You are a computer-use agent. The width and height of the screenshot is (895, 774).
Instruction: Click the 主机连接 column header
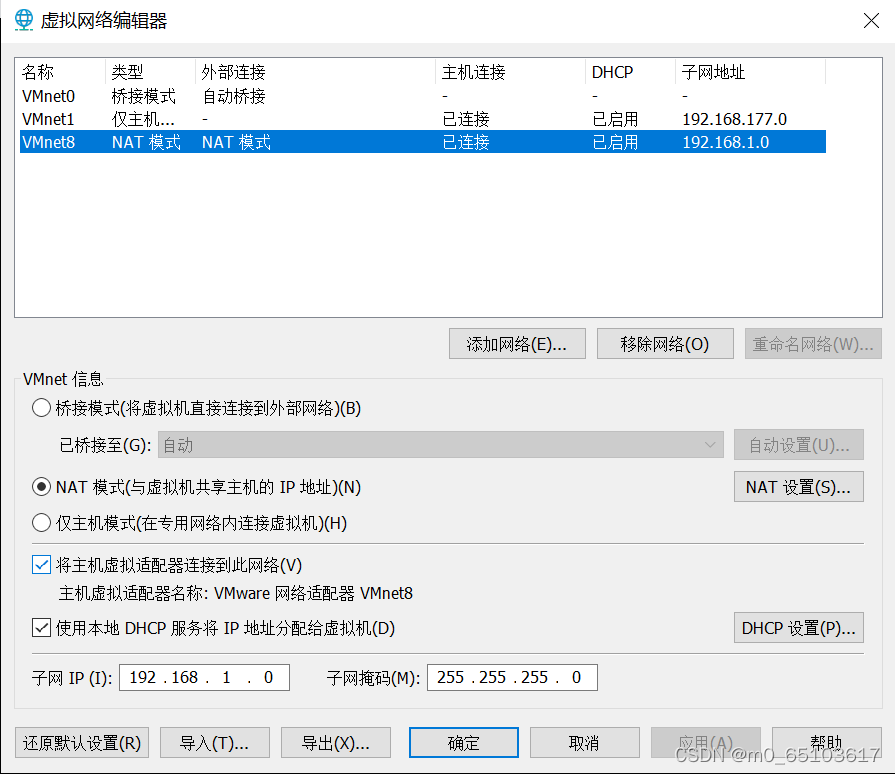pos(511,72)
